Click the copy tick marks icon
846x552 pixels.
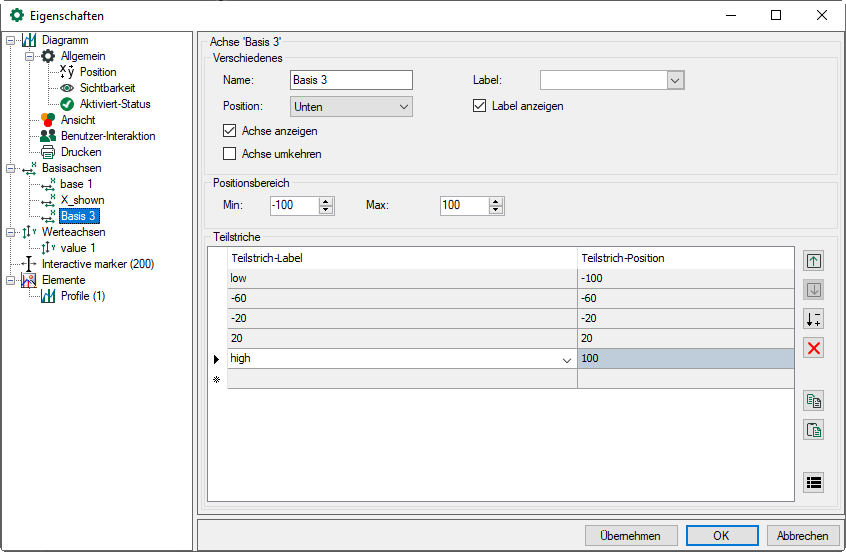point(814,401)
